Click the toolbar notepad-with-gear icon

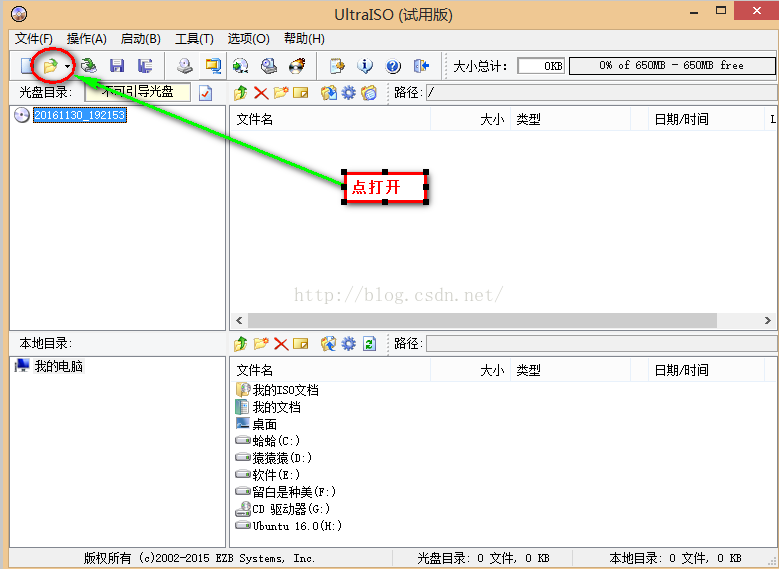337,66
